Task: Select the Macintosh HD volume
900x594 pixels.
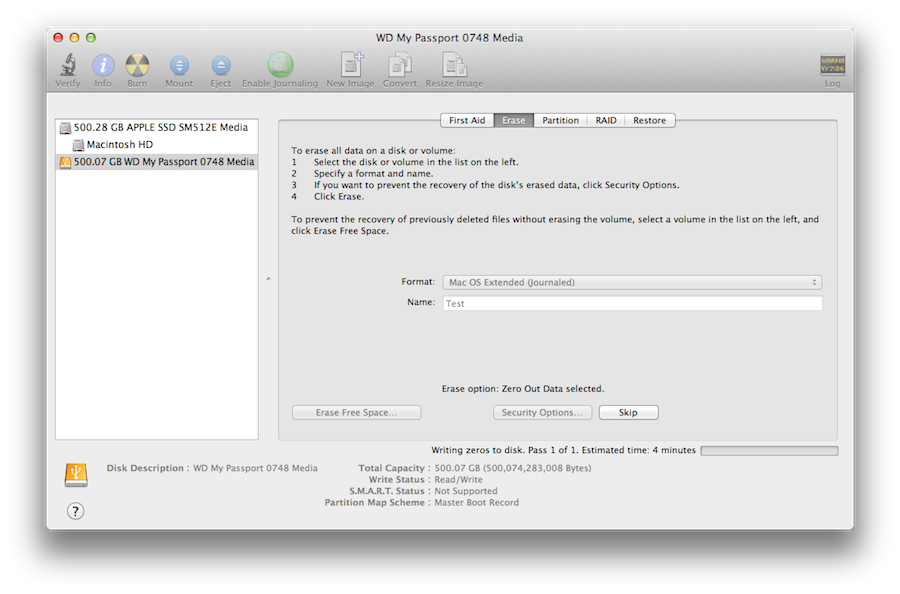Action: (x=156, y=145)
